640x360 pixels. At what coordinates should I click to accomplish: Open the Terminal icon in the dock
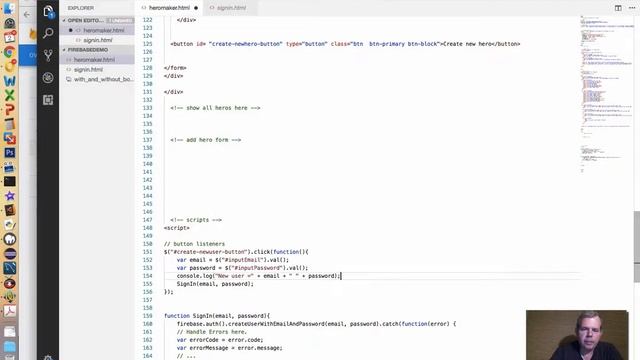pyautogui.click(x=9, y=181)
